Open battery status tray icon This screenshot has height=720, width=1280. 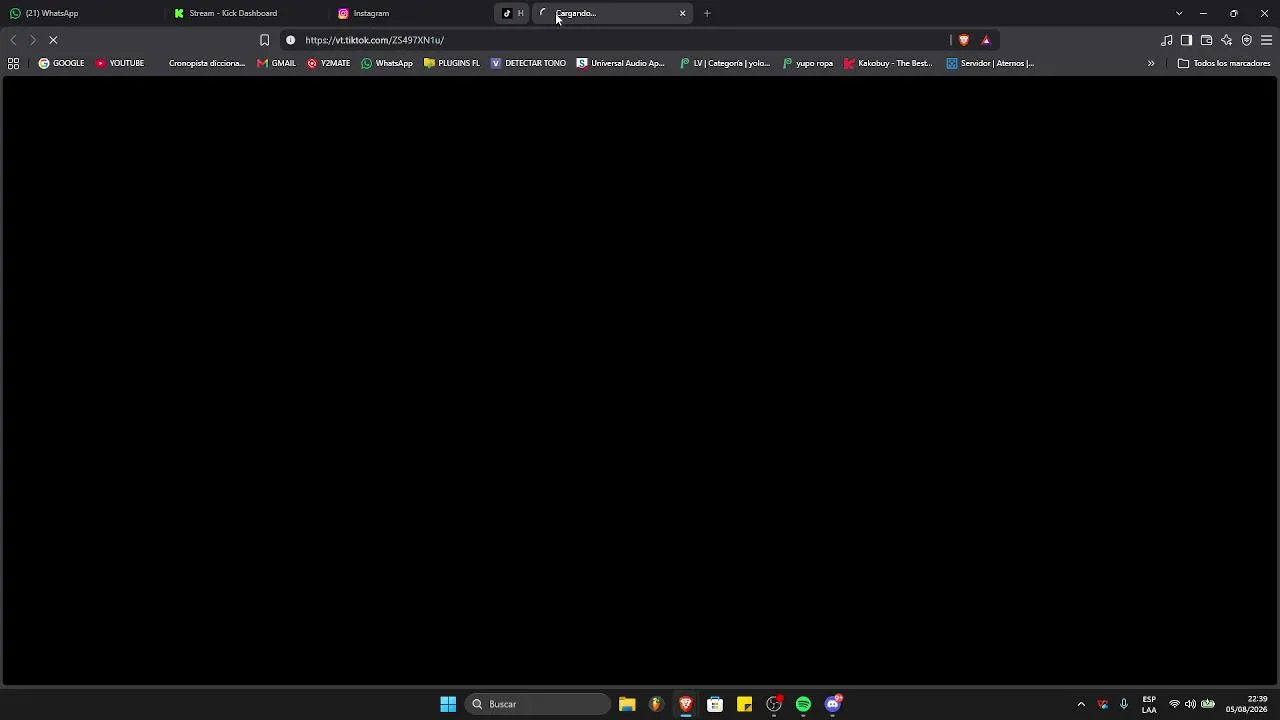click(x=1208, y=704)
